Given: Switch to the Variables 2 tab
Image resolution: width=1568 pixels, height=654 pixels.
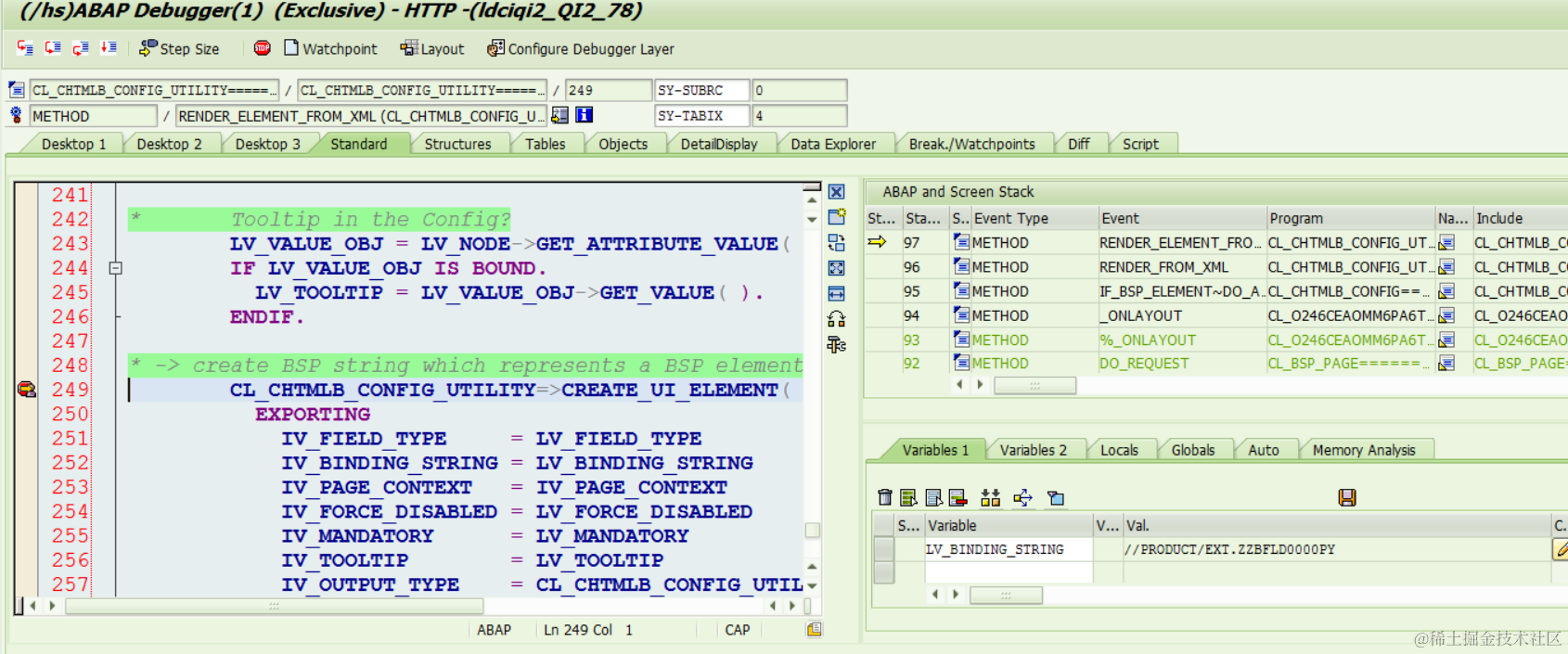Looking at the screenshot, I should [x=1033, y=450].
